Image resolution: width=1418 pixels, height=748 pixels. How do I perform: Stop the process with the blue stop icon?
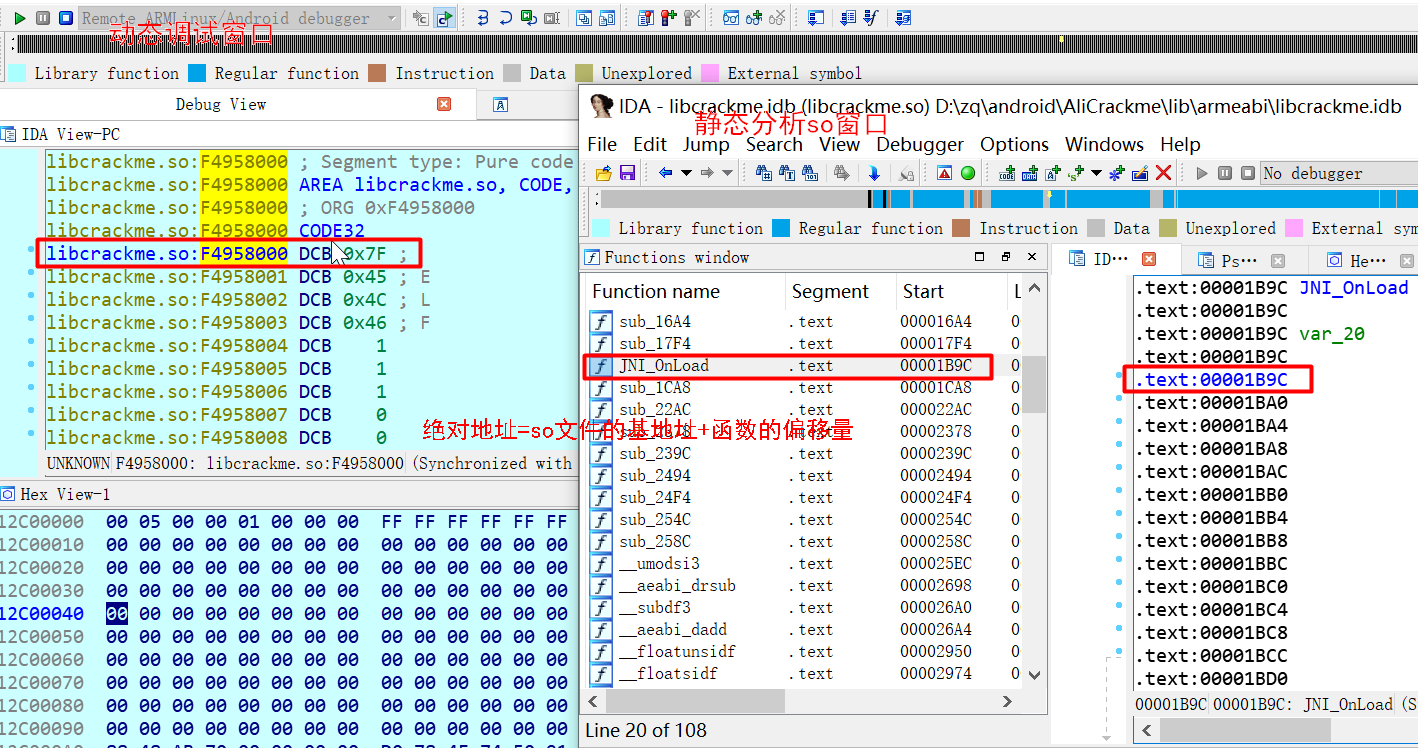65,18
